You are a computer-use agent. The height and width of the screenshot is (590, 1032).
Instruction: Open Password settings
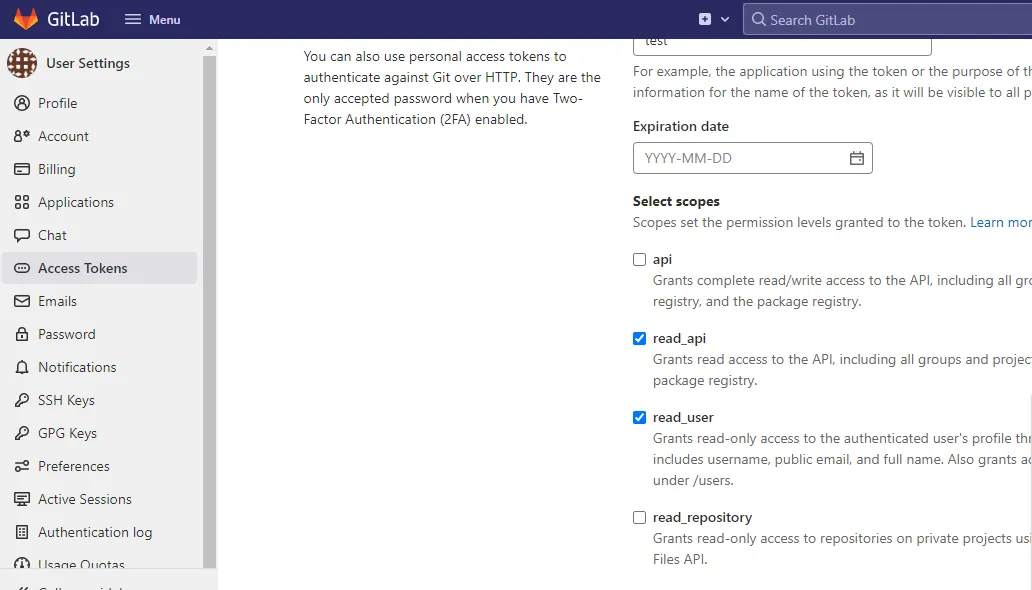(100, 334)
